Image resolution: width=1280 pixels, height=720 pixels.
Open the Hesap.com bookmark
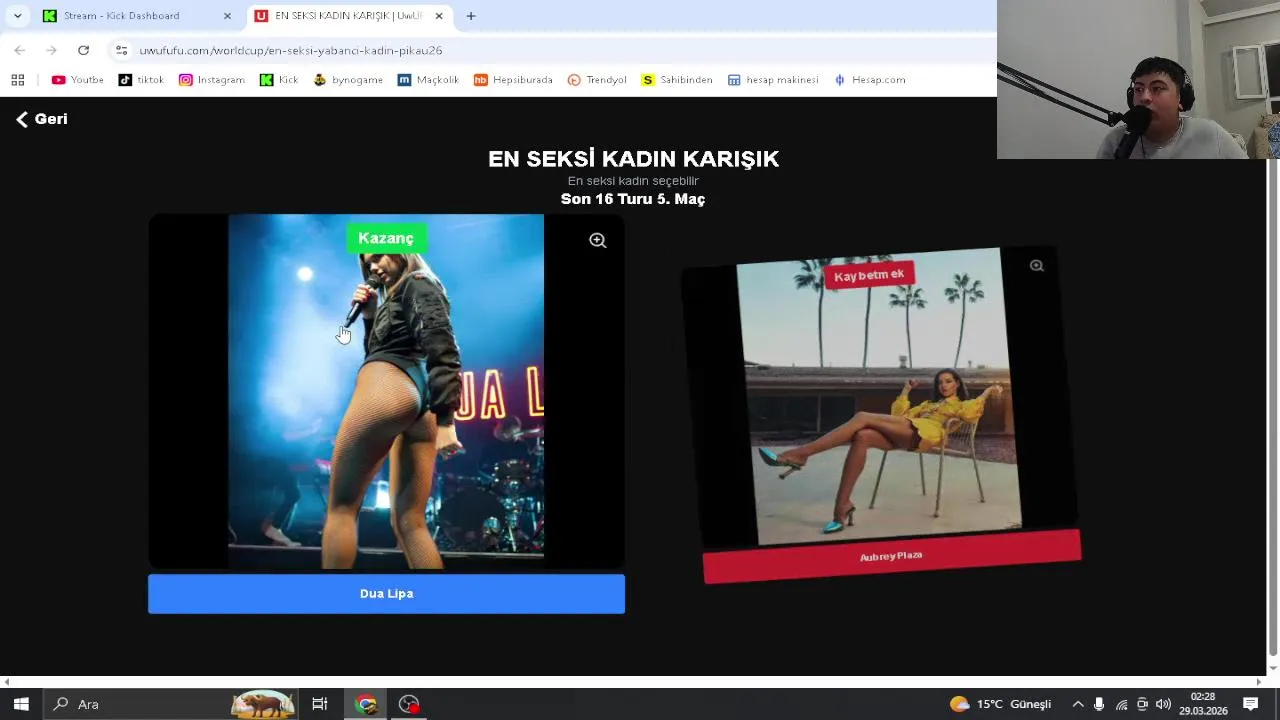pyautogui.click(x=869, y=80)
